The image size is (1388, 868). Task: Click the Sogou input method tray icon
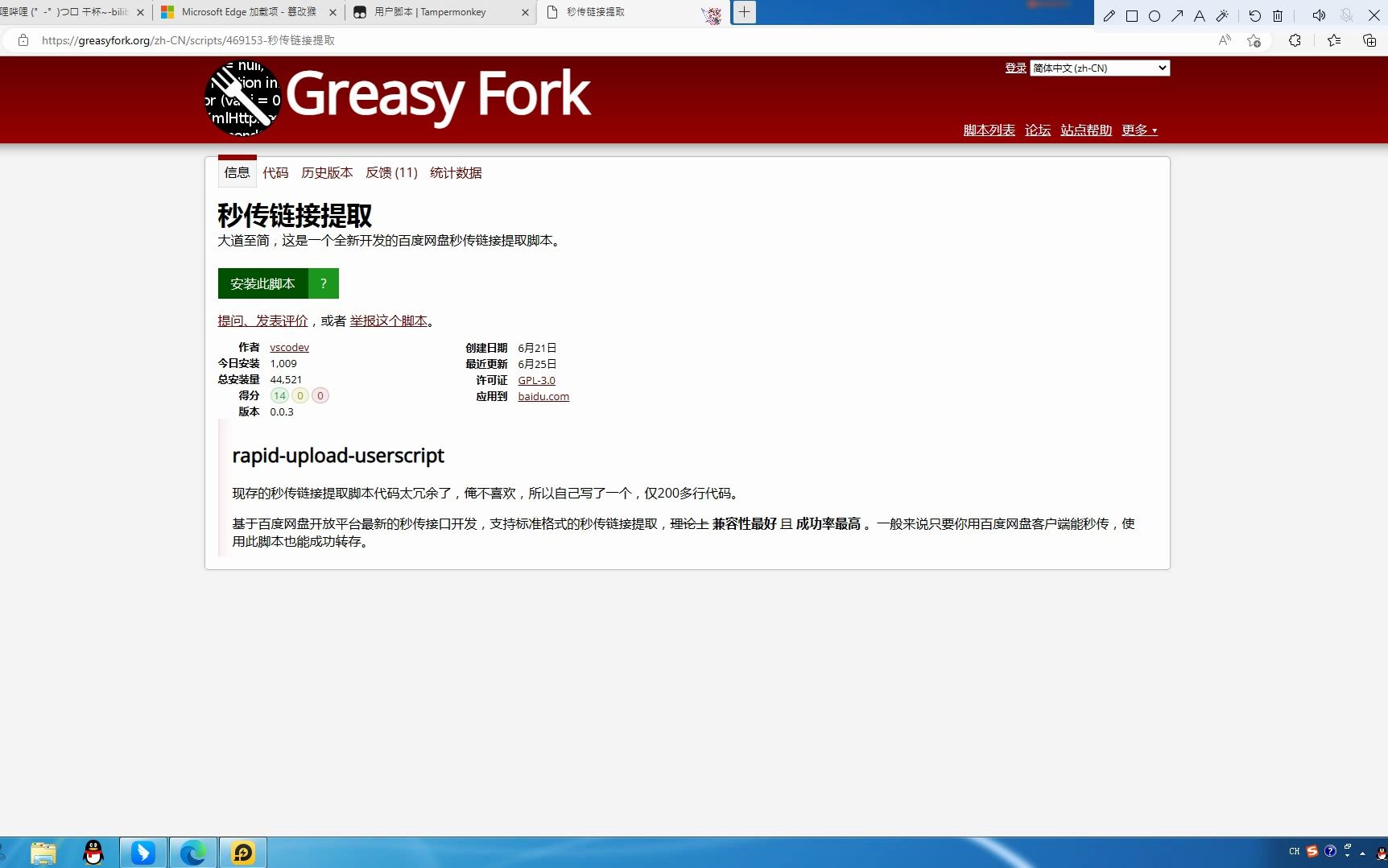pos(1312,851)
